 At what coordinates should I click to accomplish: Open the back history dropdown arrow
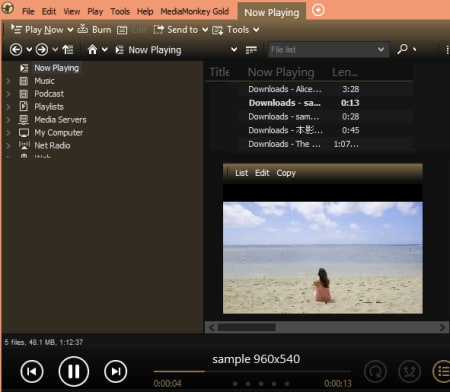coord(29,50)
